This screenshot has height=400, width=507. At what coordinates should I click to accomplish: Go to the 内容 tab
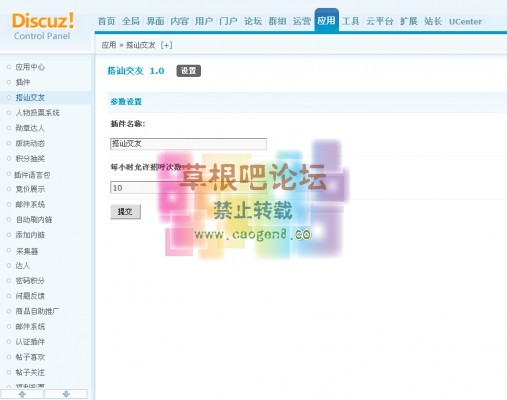pos(180,21)
